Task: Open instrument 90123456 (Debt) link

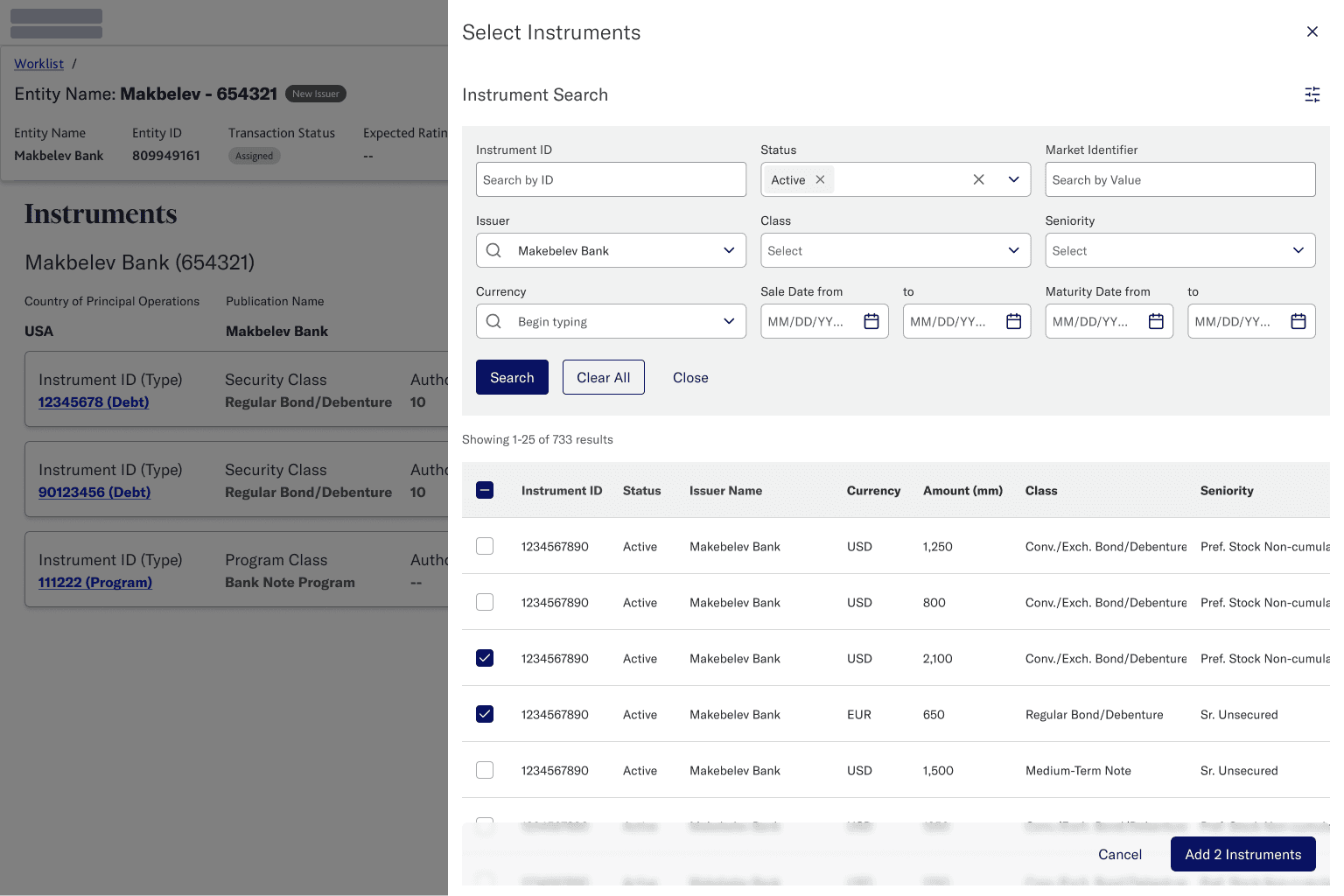Action: (x=94, y=492)
